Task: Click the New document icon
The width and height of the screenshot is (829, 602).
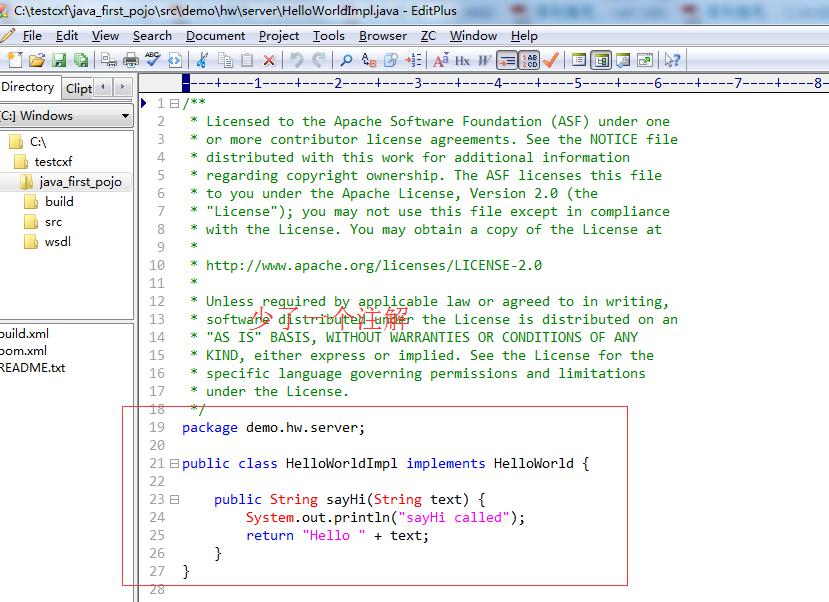Action: pos(15,60)
